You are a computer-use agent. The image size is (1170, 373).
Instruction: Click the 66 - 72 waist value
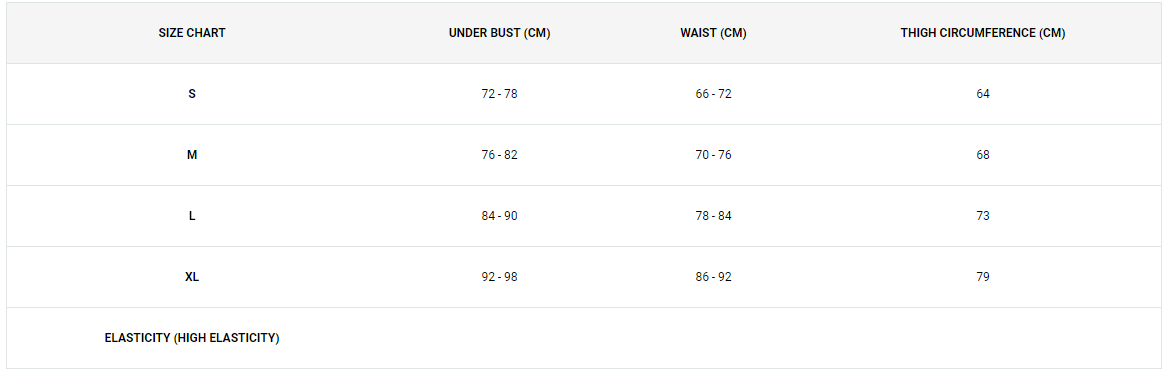coord(713,94)
